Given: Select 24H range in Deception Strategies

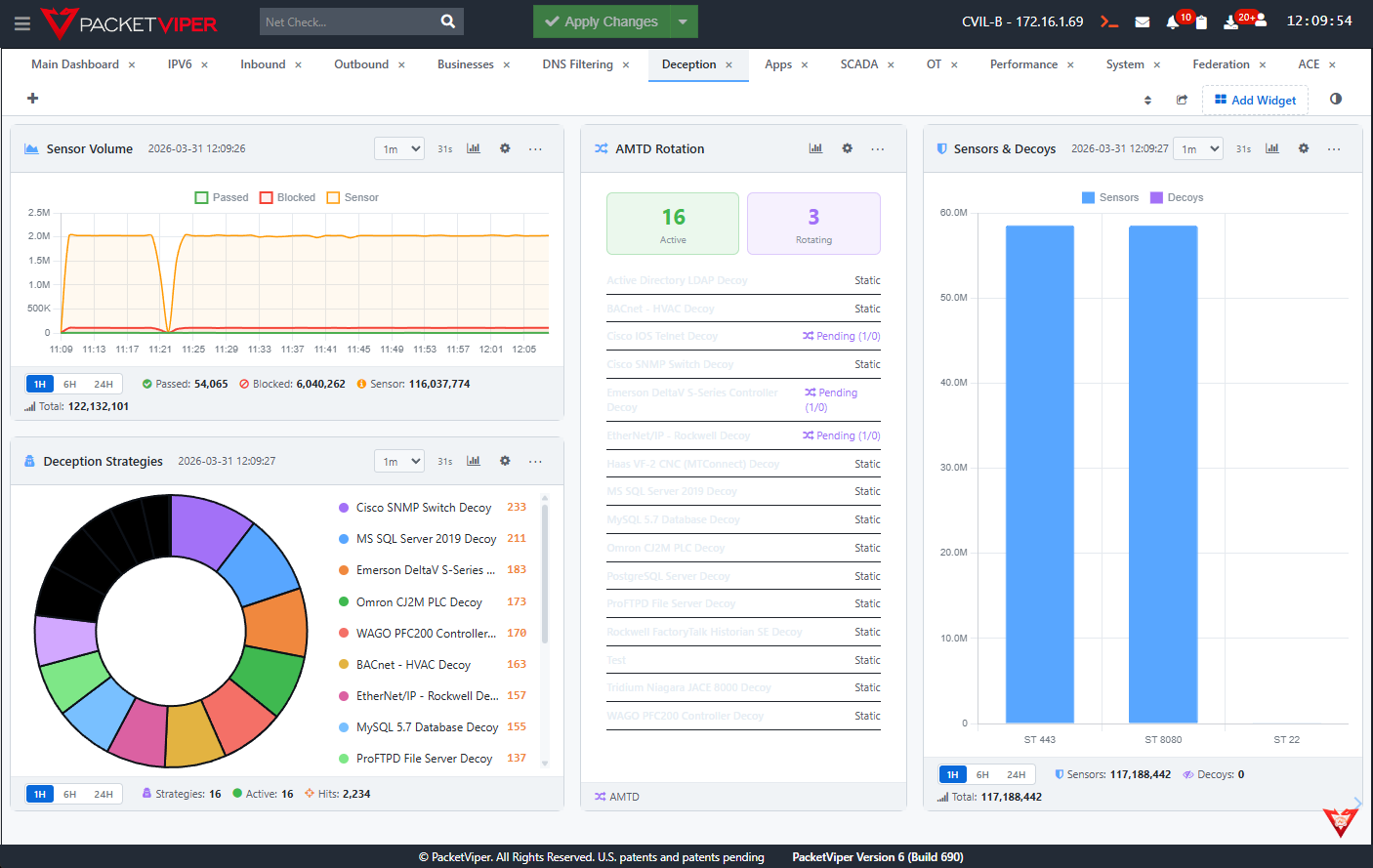Looking at the screenshot, I should pos(103,794).
